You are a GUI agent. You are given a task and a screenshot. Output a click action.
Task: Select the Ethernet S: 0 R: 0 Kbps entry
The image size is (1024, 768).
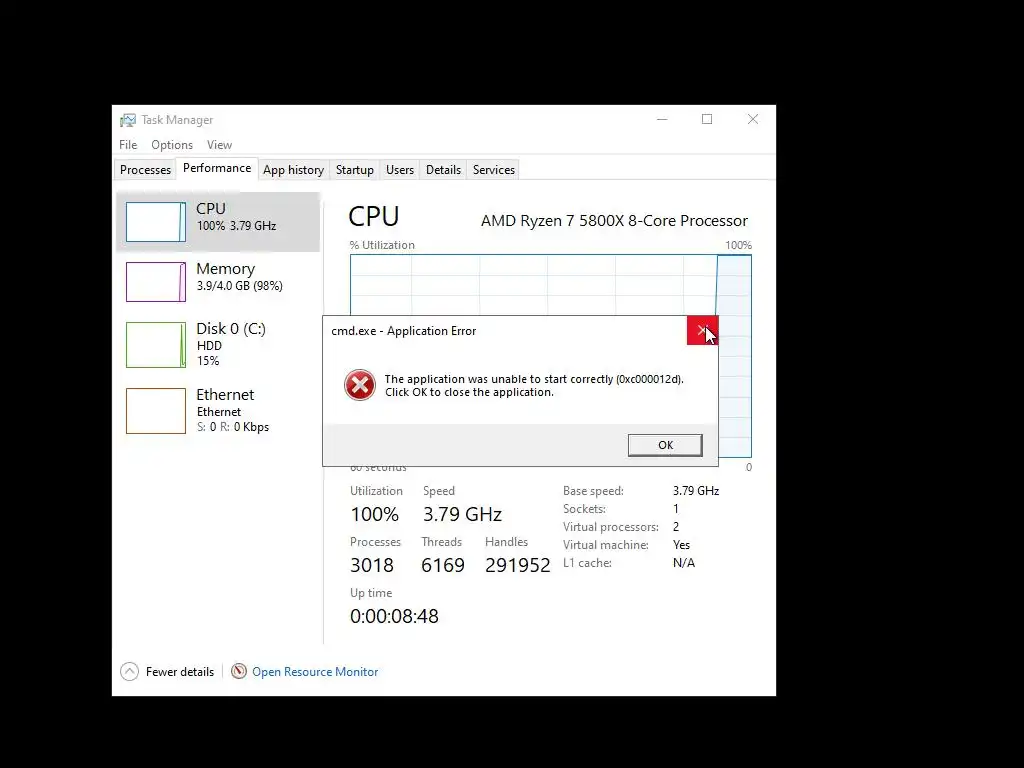(x=218, y=411)
